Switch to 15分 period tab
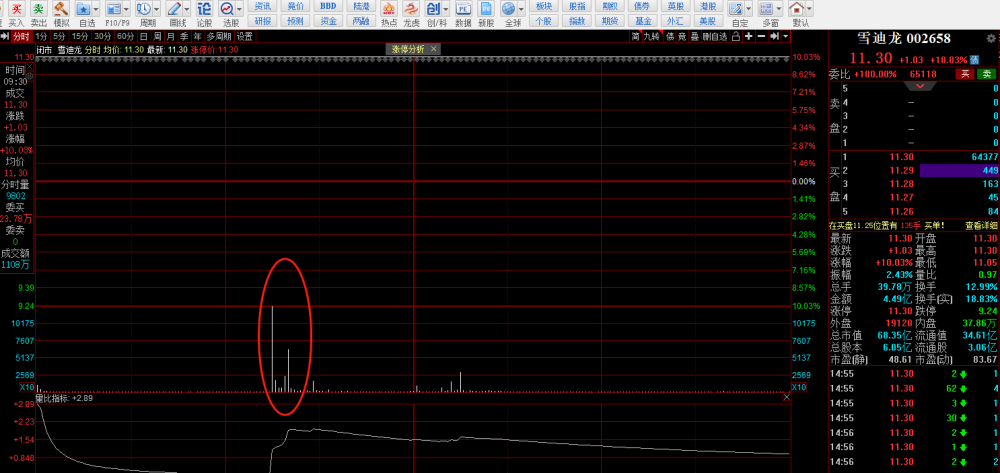This screenshot has height=473, width=1000. tap(80, 36)
